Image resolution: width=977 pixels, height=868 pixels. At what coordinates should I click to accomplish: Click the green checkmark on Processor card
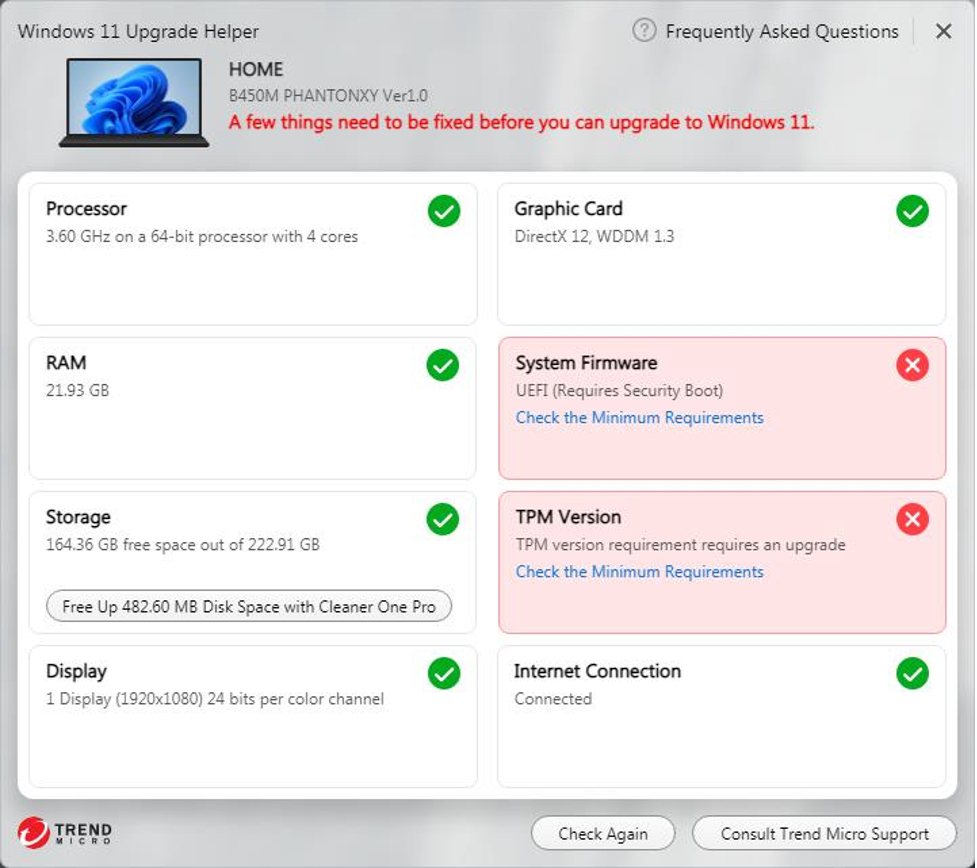click(x=444, y=211)
